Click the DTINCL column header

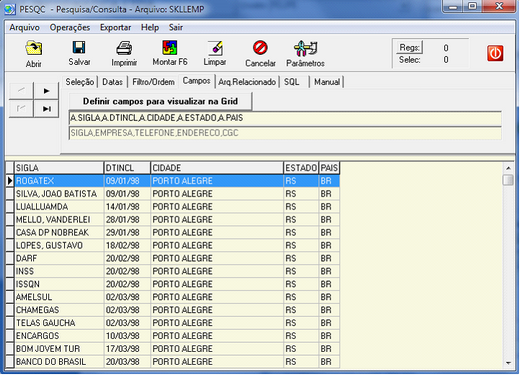pos(127,168)
